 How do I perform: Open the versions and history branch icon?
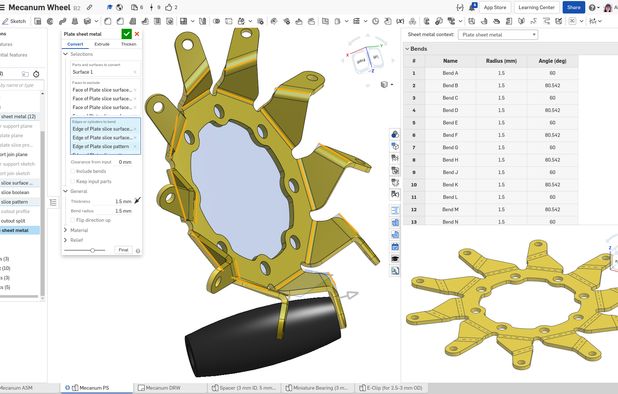pos(152,7)
